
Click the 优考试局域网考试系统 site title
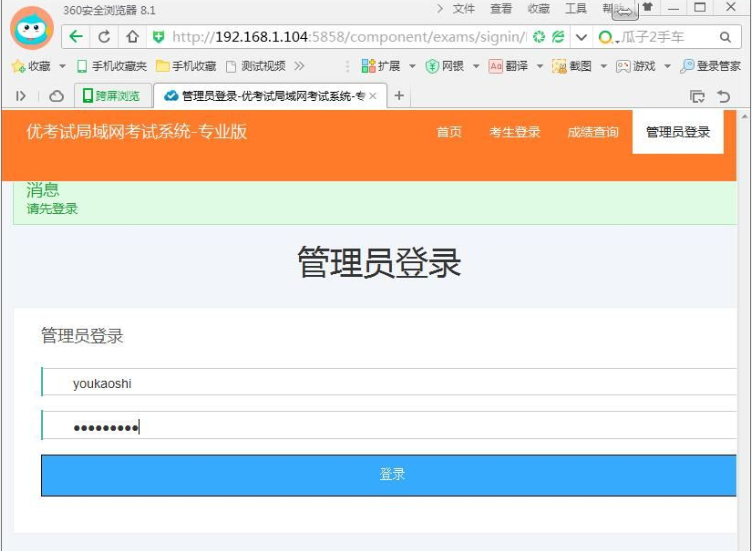tap(137, 131)
